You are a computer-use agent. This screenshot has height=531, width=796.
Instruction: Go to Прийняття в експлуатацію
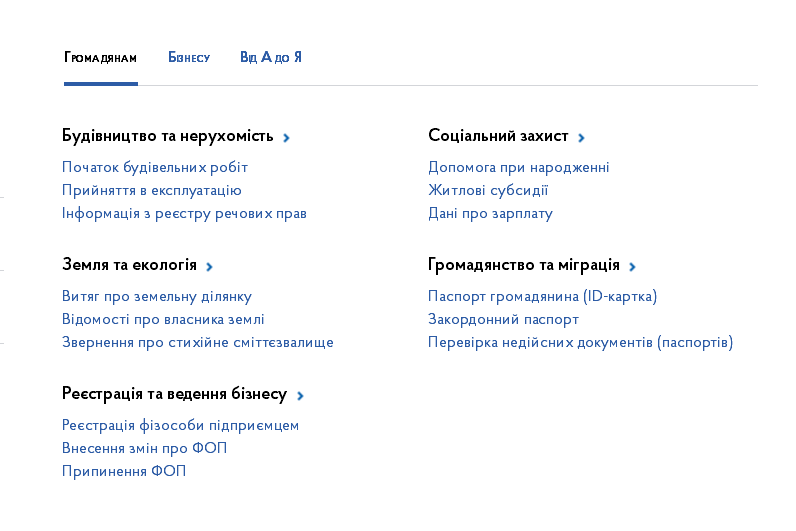(152, 190)
